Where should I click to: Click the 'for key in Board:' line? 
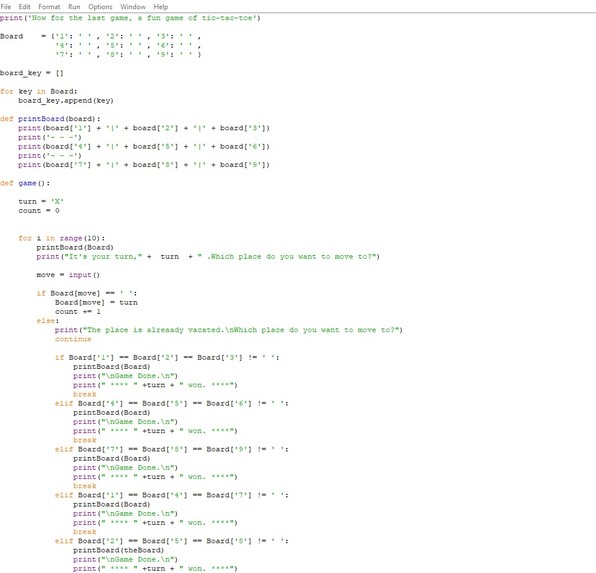click(39, 91)
